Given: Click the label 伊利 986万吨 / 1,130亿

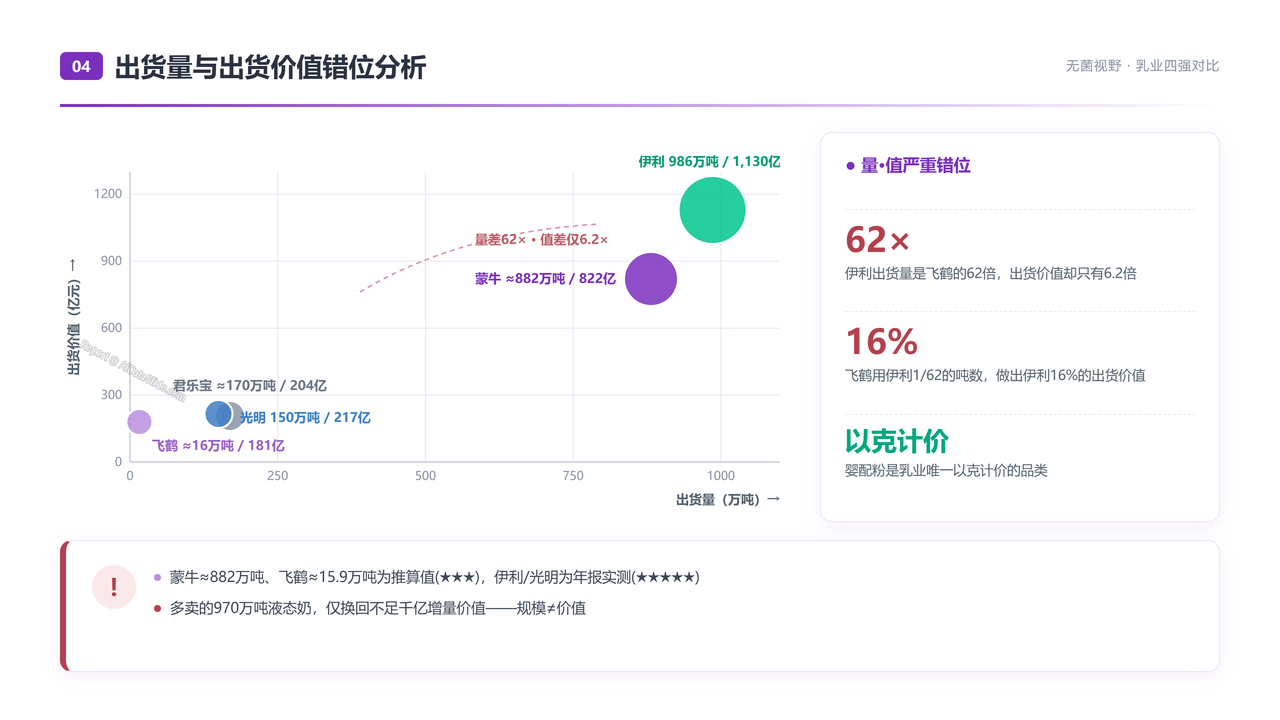Looking at the screenshot, I should click(709, 161).
